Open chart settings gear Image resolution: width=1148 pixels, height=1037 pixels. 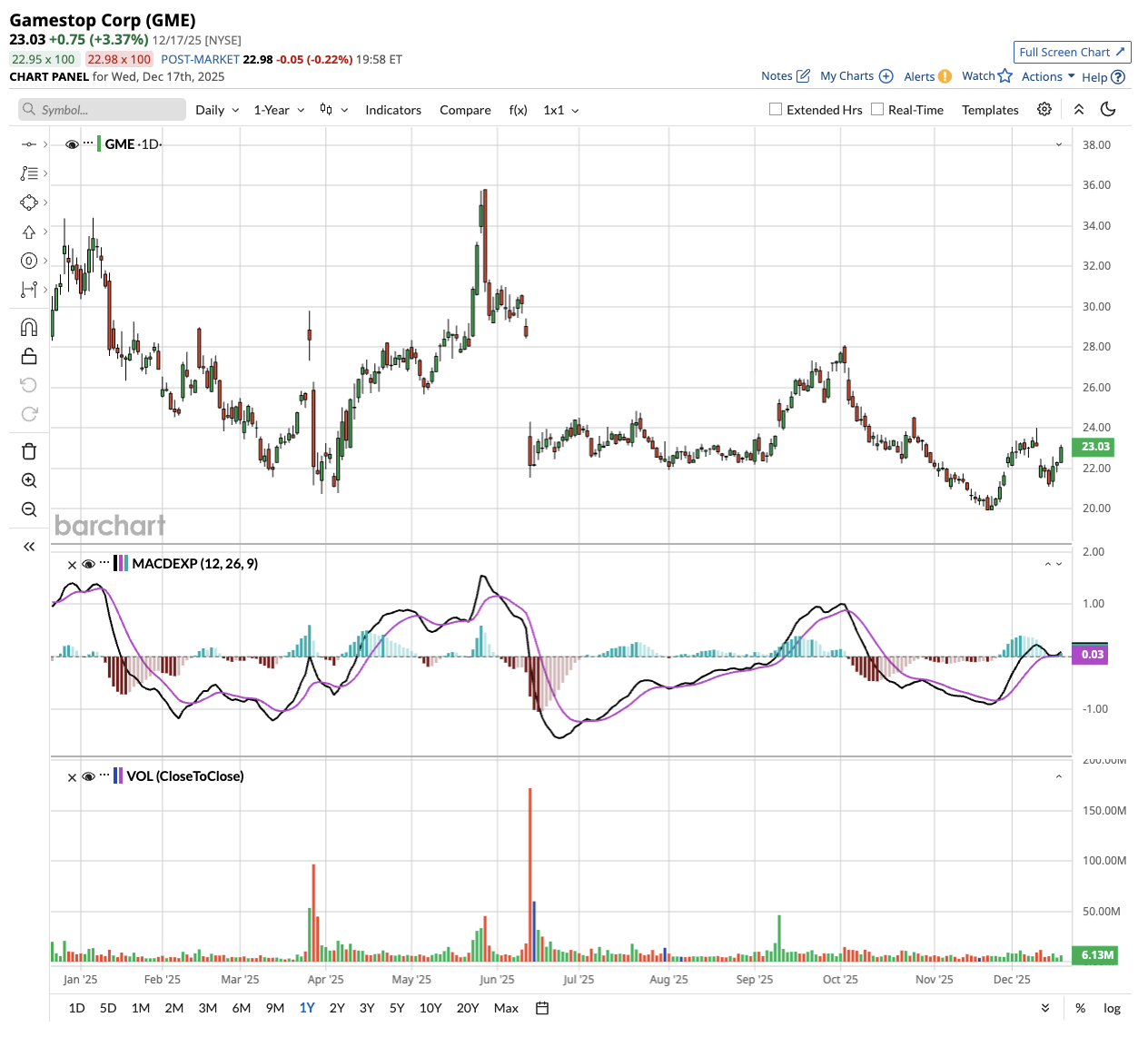point(1044,109)
